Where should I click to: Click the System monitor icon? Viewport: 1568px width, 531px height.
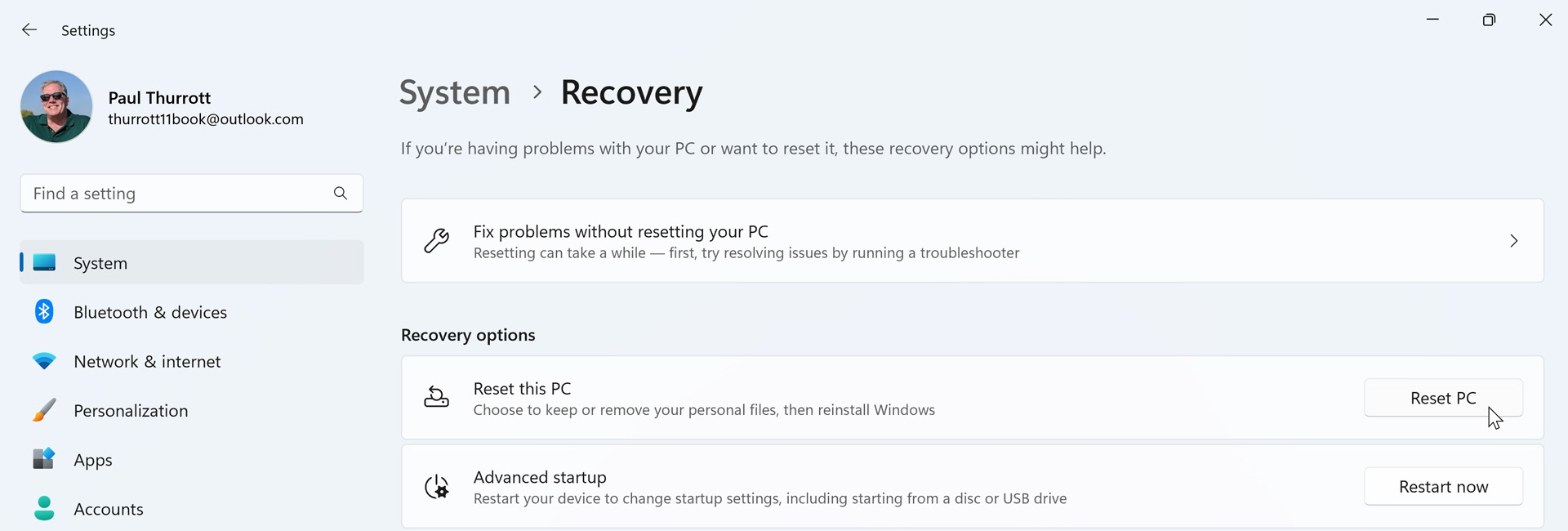click(x=44, y=262)
